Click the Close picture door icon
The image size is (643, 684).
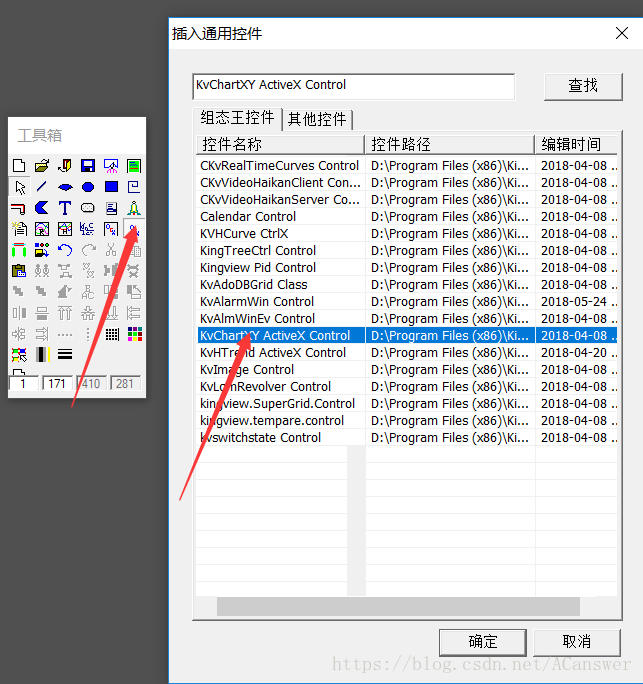pos(65,166)
